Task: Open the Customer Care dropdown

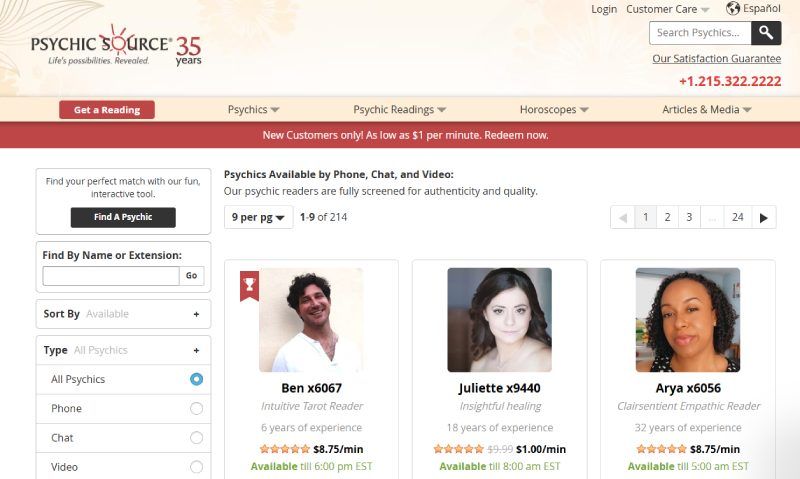Action: click(667, 9)
